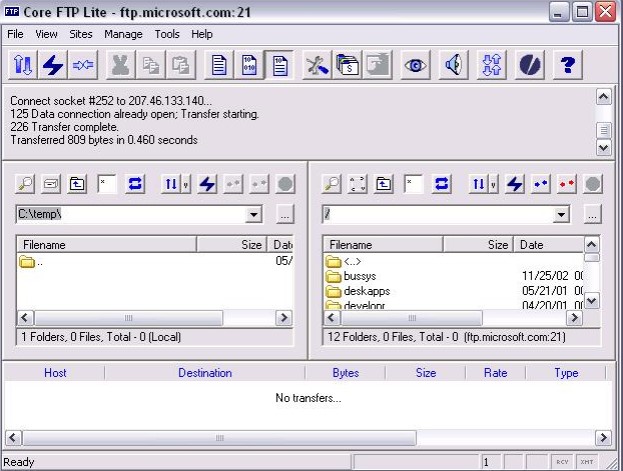Click the eye icon to view log
The width and height of the screenshot is (623, 471).
pyautogui.click(x=415, y=65)
